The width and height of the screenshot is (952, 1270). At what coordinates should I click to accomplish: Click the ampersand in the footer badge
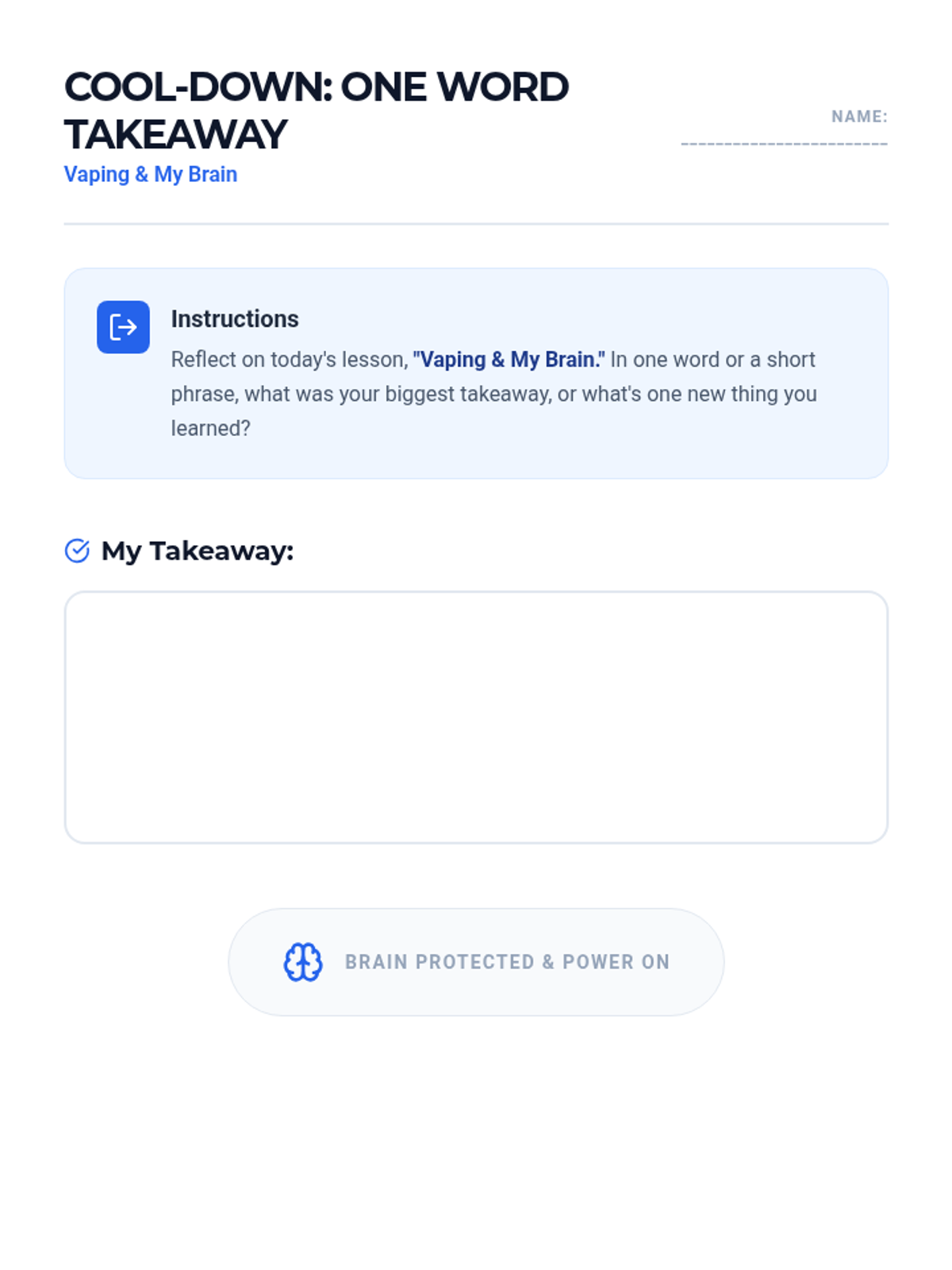click(x=548, y=962)
